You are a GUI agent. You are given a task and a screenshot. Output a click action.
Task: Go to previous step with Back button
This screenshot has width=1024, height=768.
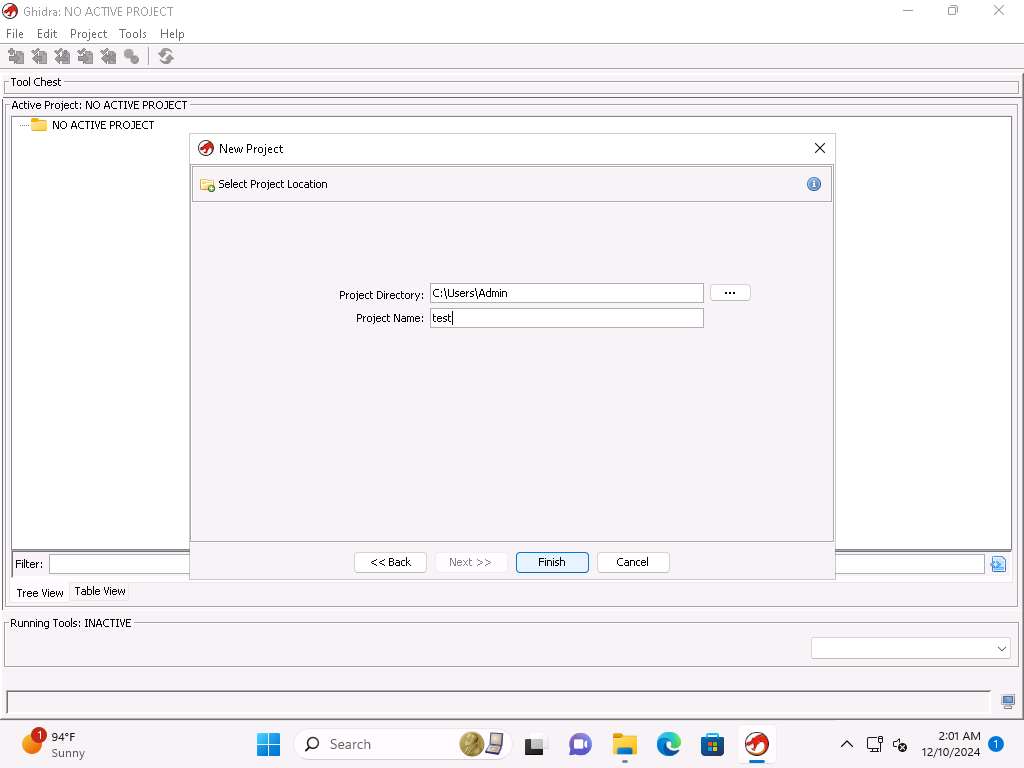[x=390, y=562]
